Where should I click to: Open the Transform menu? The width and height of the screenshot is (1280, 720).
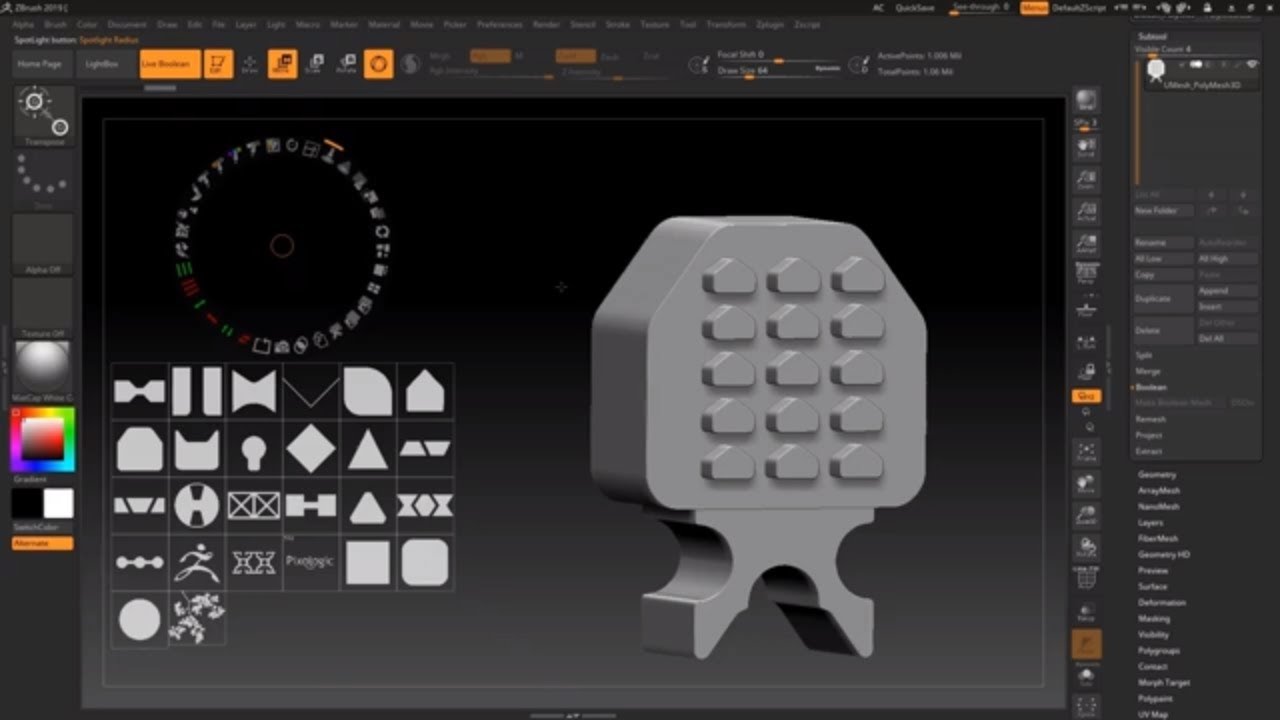point(726,24)
